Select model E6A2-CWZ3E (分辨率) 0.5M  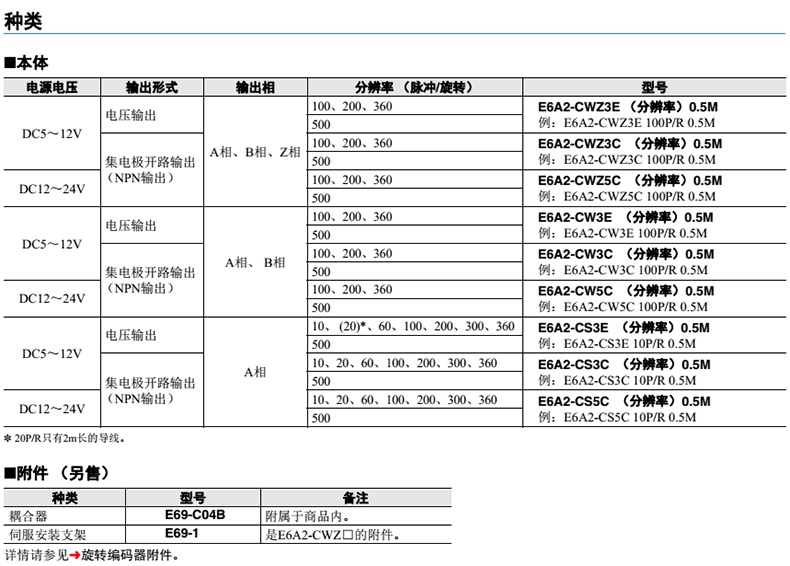(625, 107)
